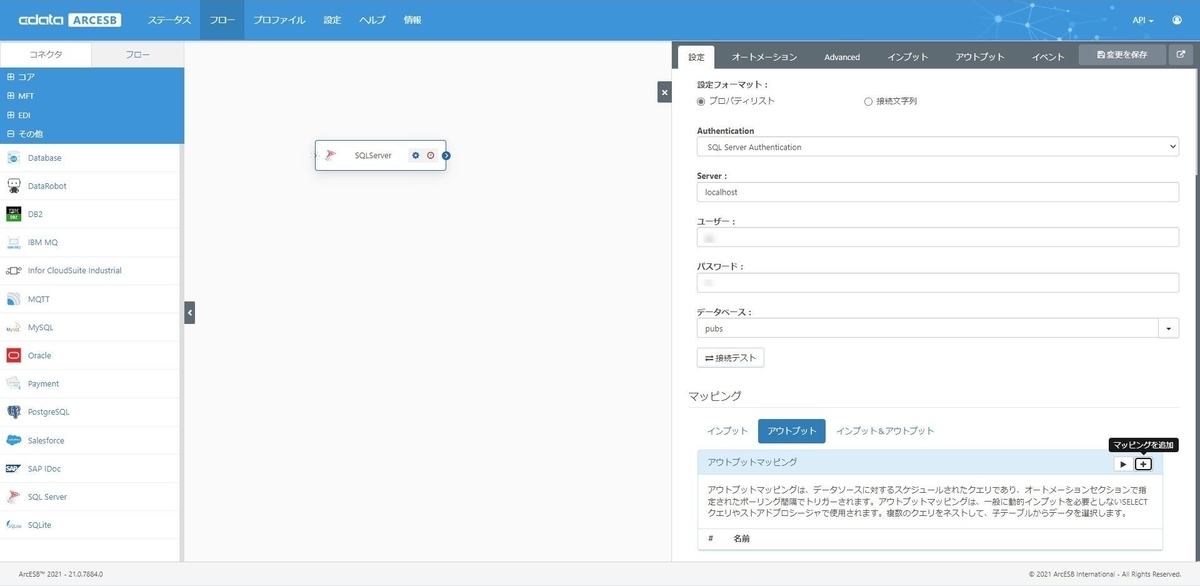Select インプット mapping tab
Image resolution: width=1200 pixels, height=586 pixels.
pos(728,431)
